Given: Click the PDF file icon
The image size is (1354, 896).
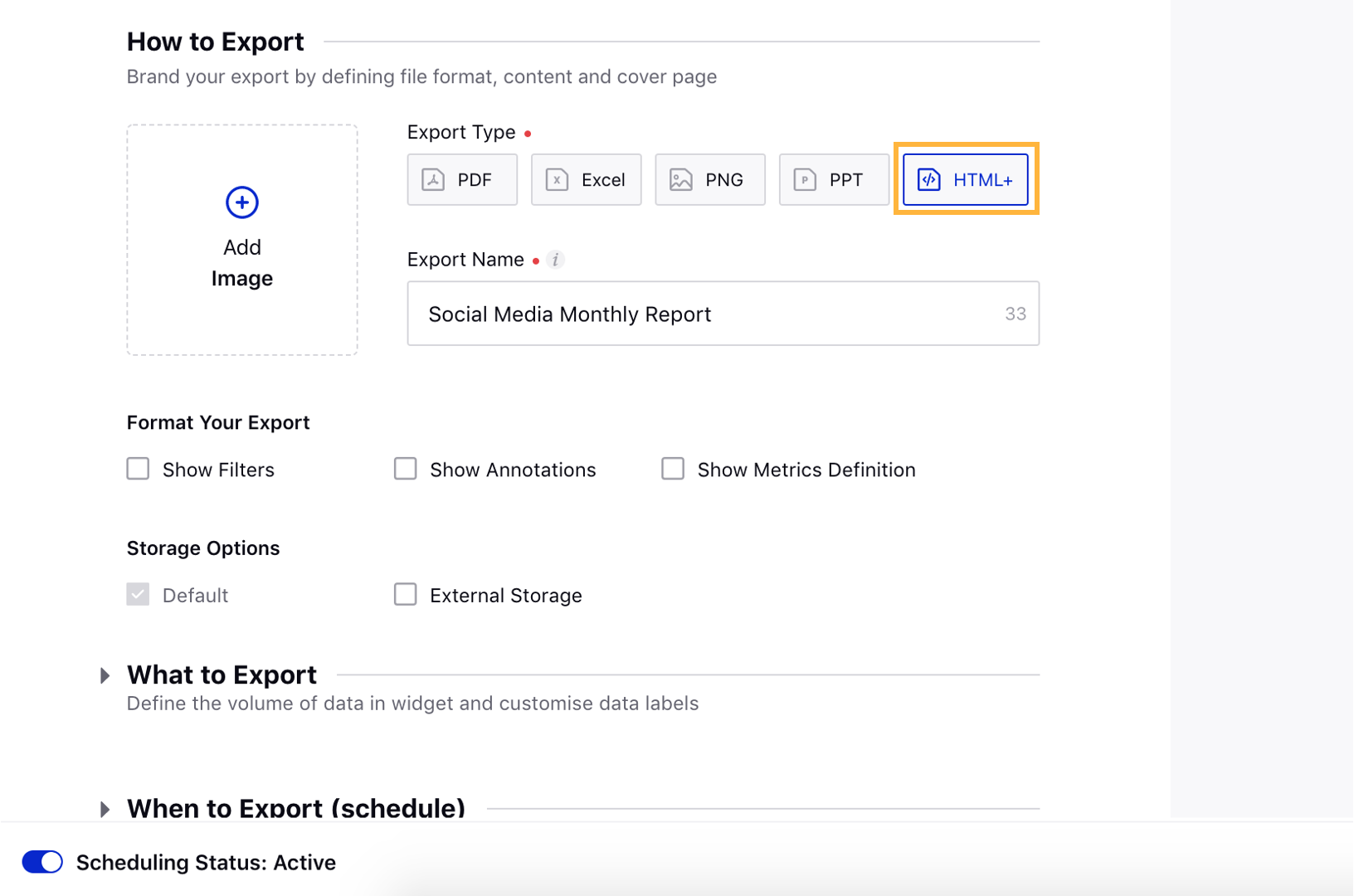Looking at the screenshot, I should pyautogui.click(x=433, y=180).
